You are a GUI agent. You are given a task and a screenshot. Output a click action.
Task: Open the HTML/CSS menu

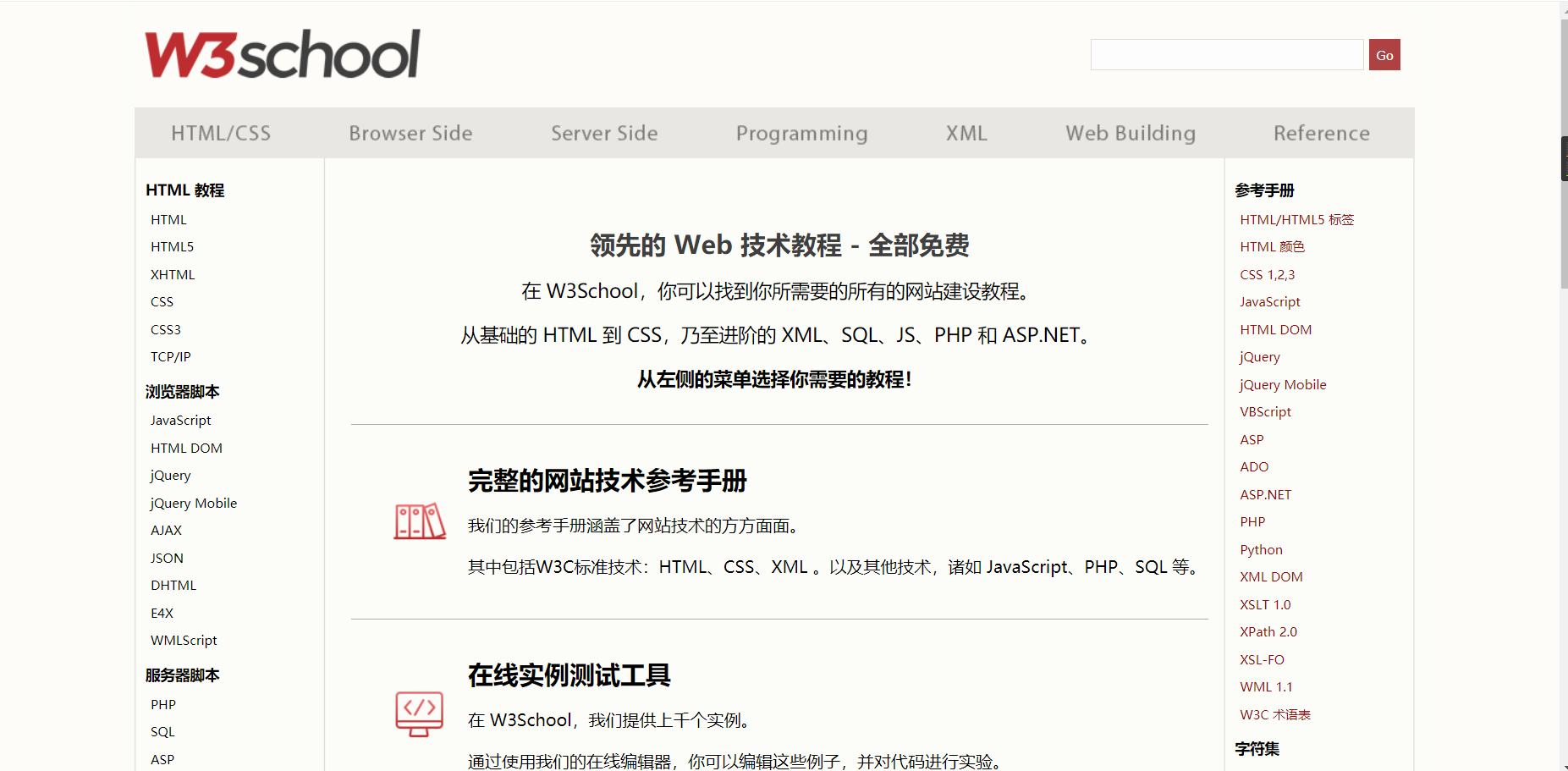coord(221,133)
